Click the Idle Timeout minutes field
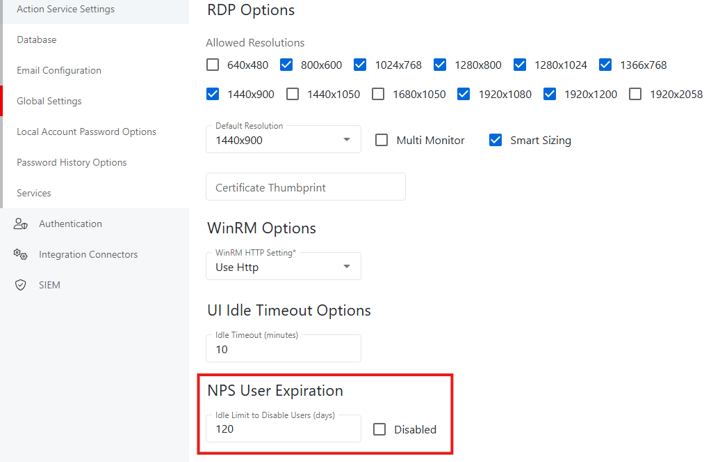This screenshot has width=720, height=462. [283, 349]
